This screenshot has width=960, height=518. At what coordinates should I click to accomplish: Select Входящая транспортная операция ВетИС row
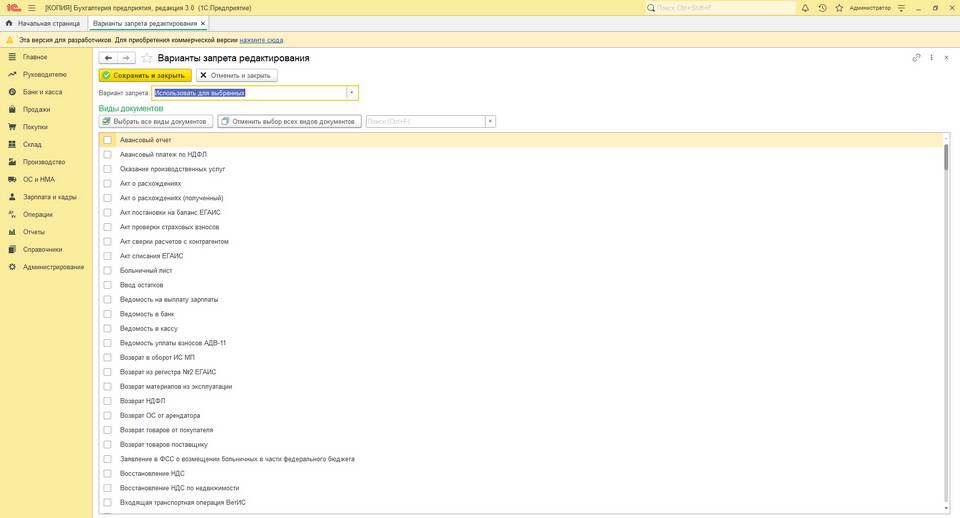(x=521, y=503)
